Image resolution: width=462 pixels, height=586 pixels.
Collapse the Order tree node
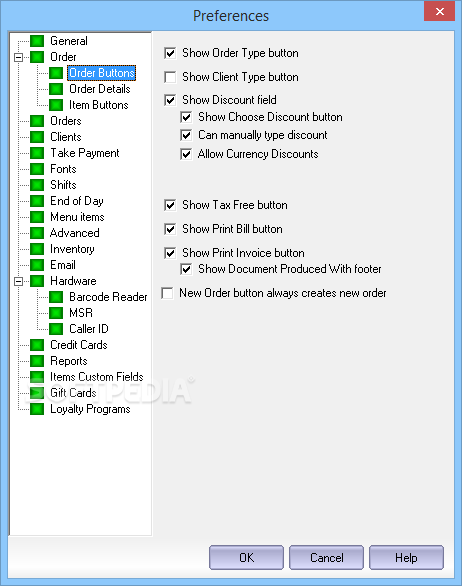18,58
